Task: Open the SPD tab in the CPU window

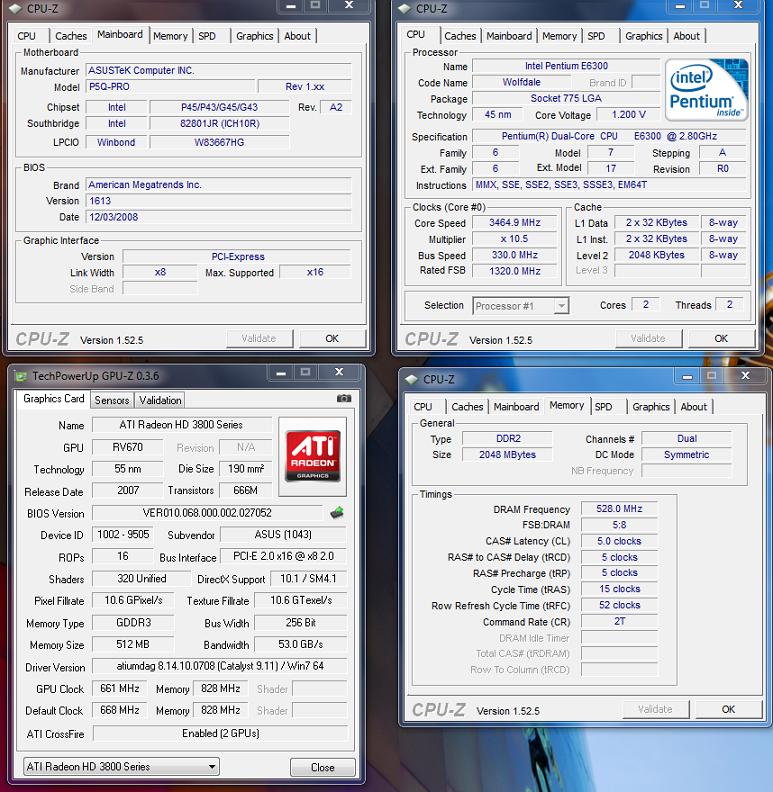Action: [596, 36]
